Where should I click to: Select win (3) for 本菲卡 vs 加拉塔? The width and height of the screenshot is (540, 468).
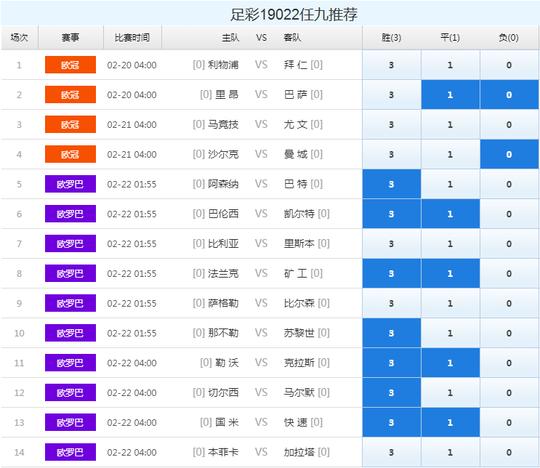392,452
